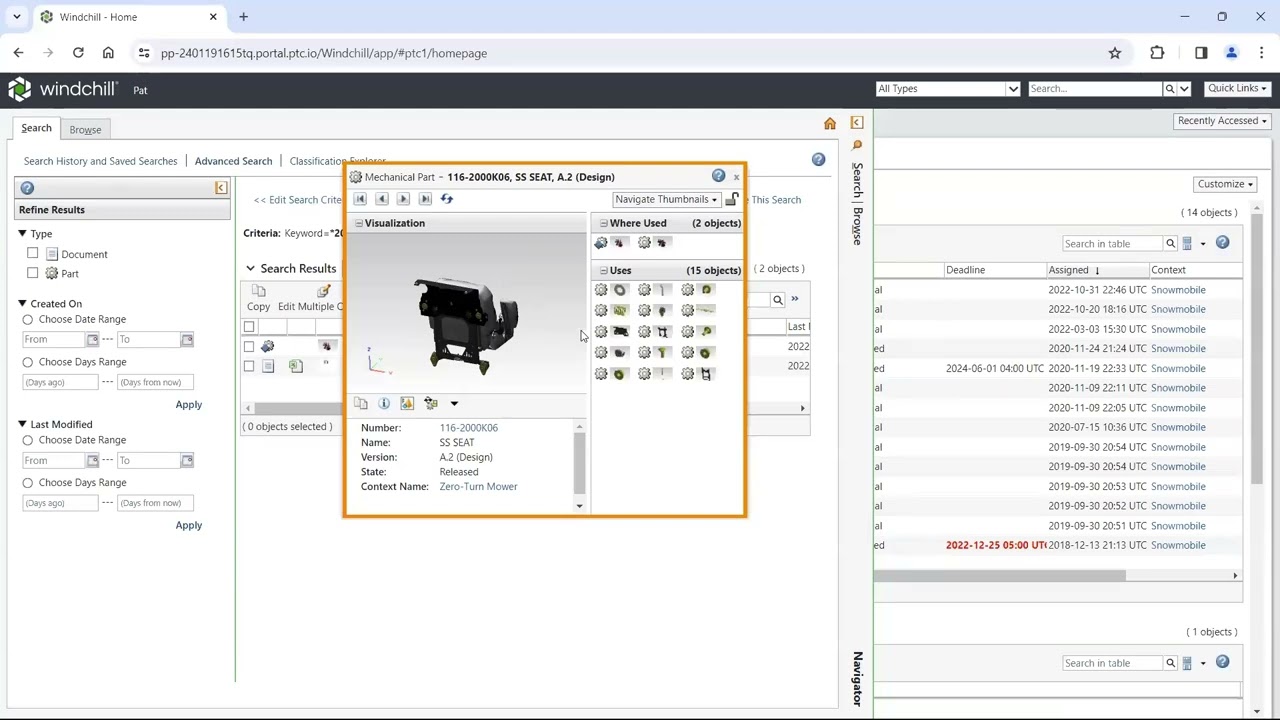The image size is (1280, 720).
Task: Run global search magnifier button
Action: (x=1169, y=89)
